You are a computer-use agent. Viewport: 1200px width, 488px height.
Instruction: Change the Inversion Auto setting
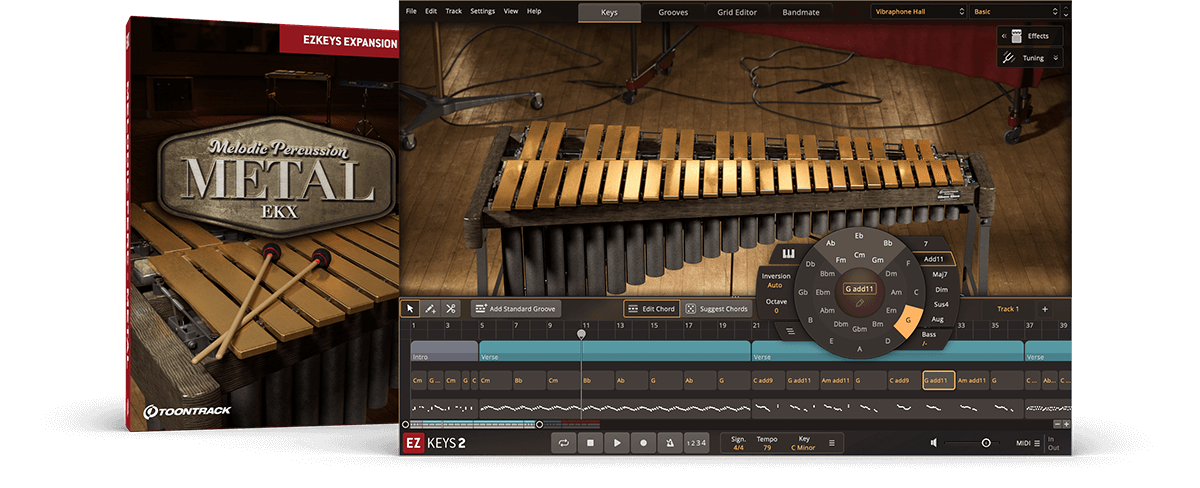(775, 281)
